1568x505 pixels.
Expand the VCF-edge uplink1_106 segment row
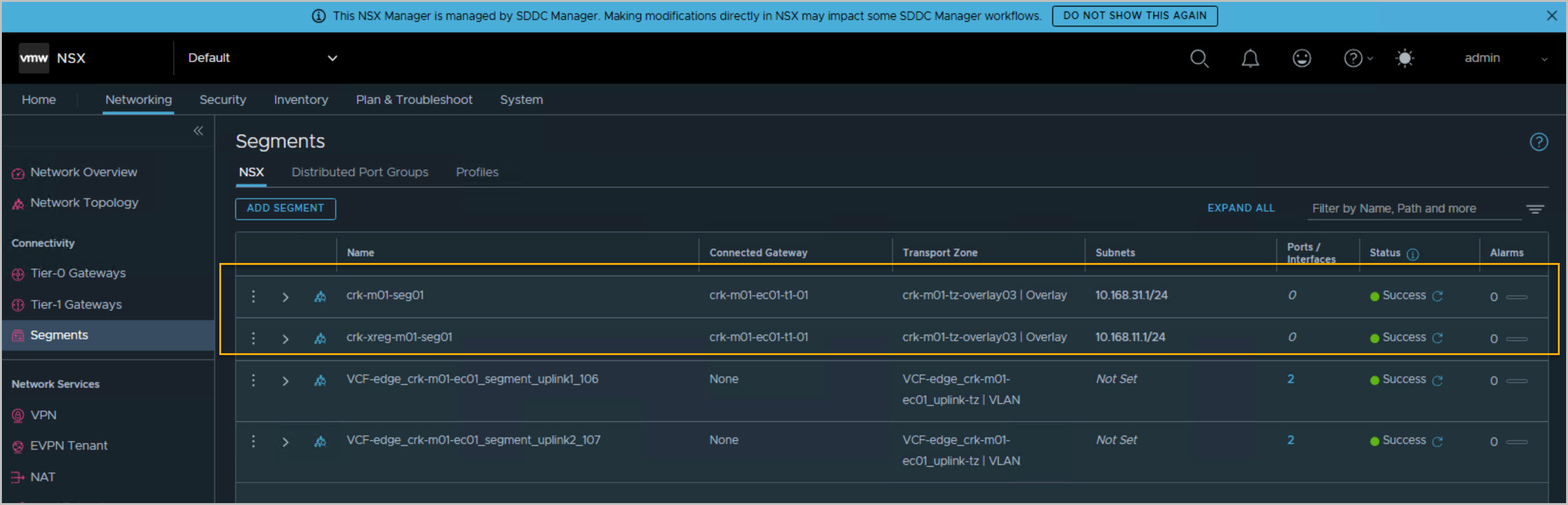click(x=285, y=381)
